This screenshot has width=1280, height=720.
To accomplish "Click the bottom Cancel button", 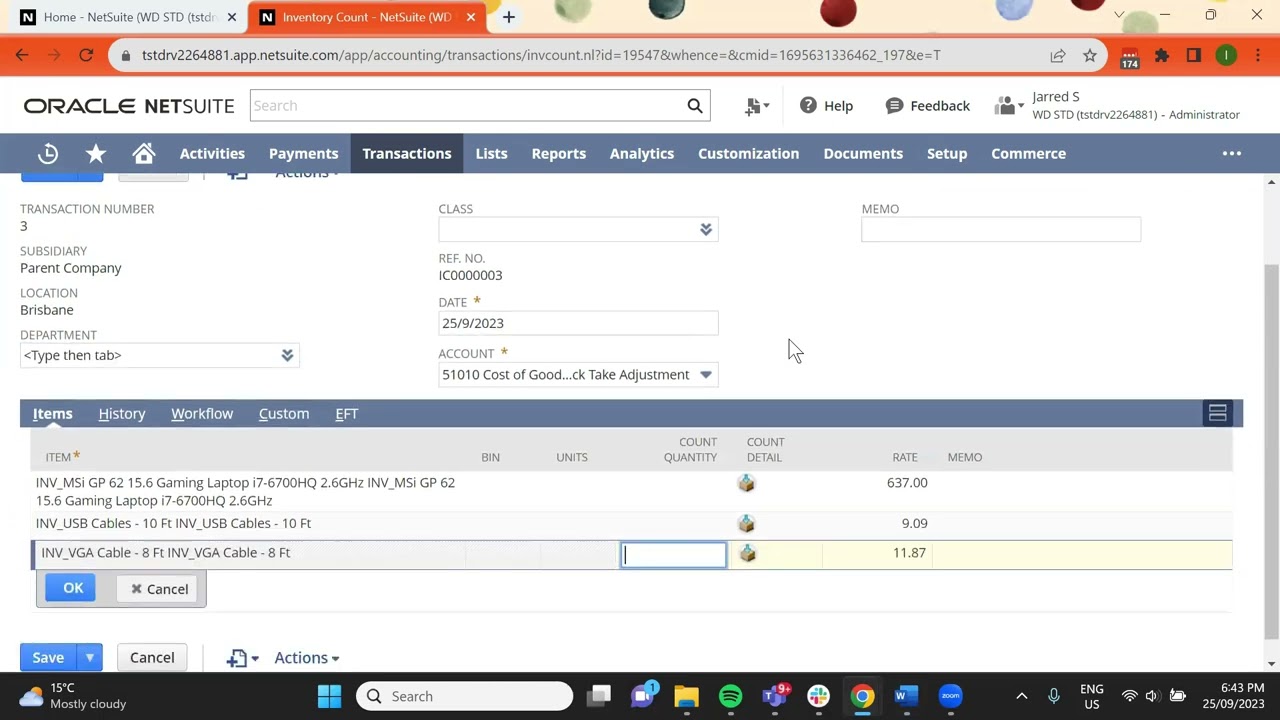I will [x=152, y=658].
